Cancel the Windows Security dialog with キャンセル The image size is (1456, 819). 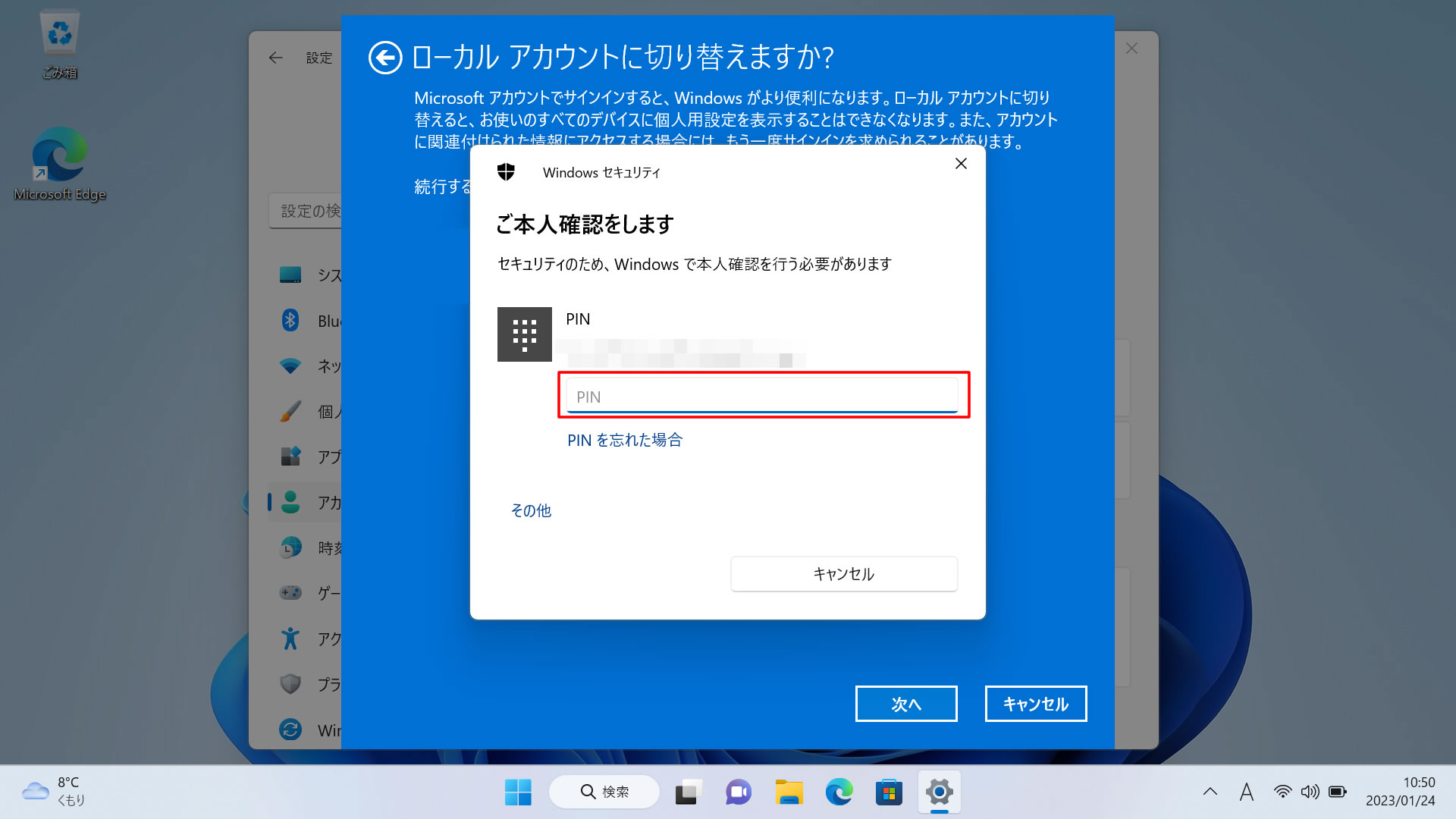pyautogui.click(x=844, y=574)
